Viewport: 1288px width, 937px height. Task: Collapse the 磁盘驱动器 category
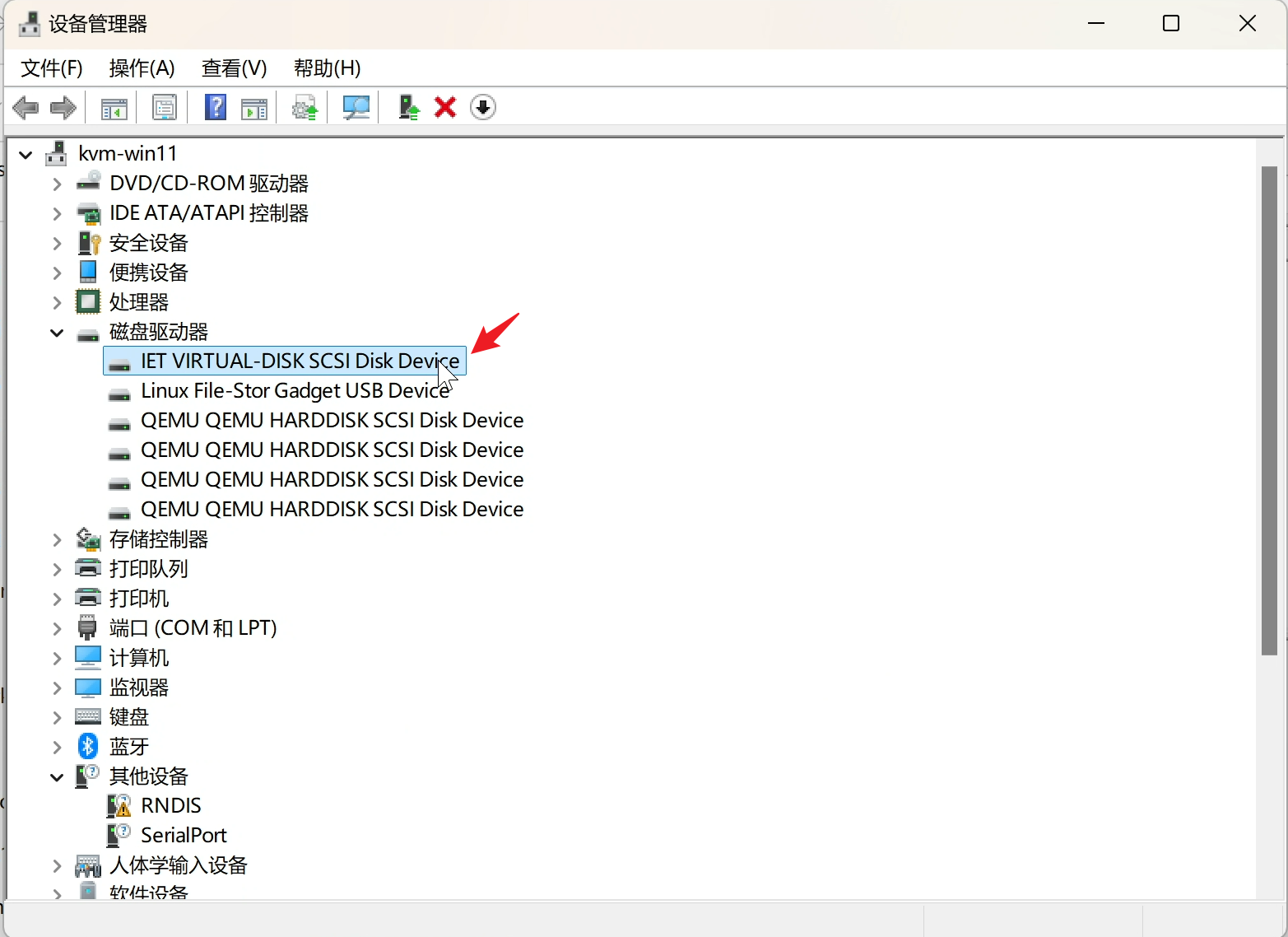pyautogui.click(x=57, y=333)
